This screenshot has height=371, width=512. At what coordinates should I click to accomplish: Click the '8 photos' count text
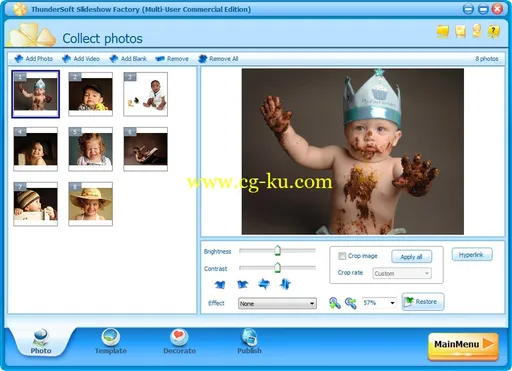pyautogui.click(x=486, y=59)
